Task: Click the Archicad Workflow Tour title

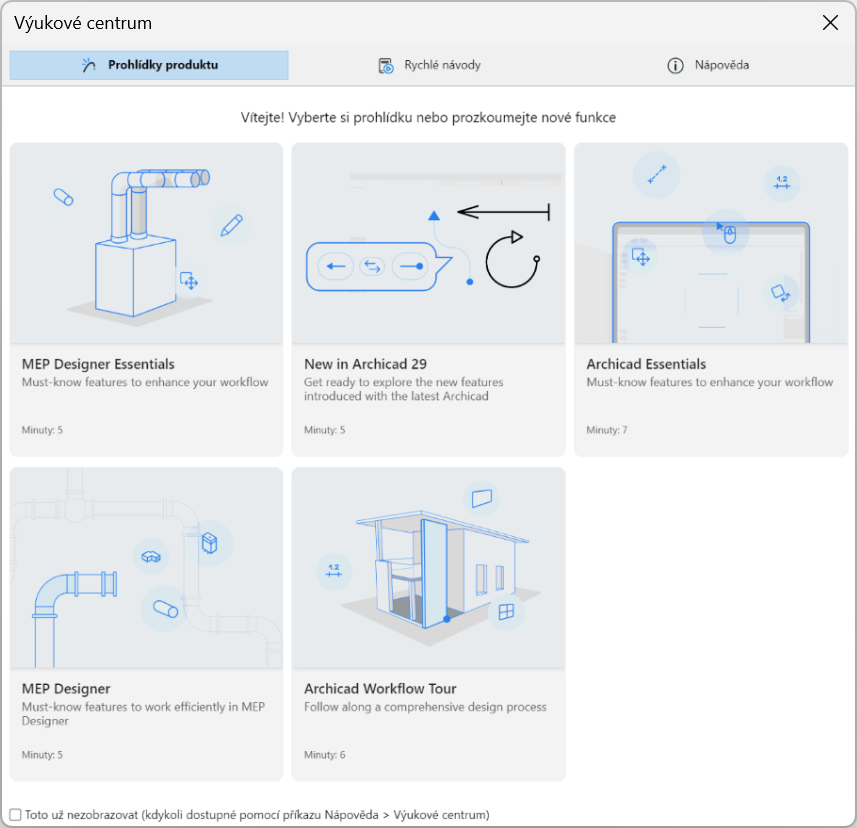Action: click(380, 688)
